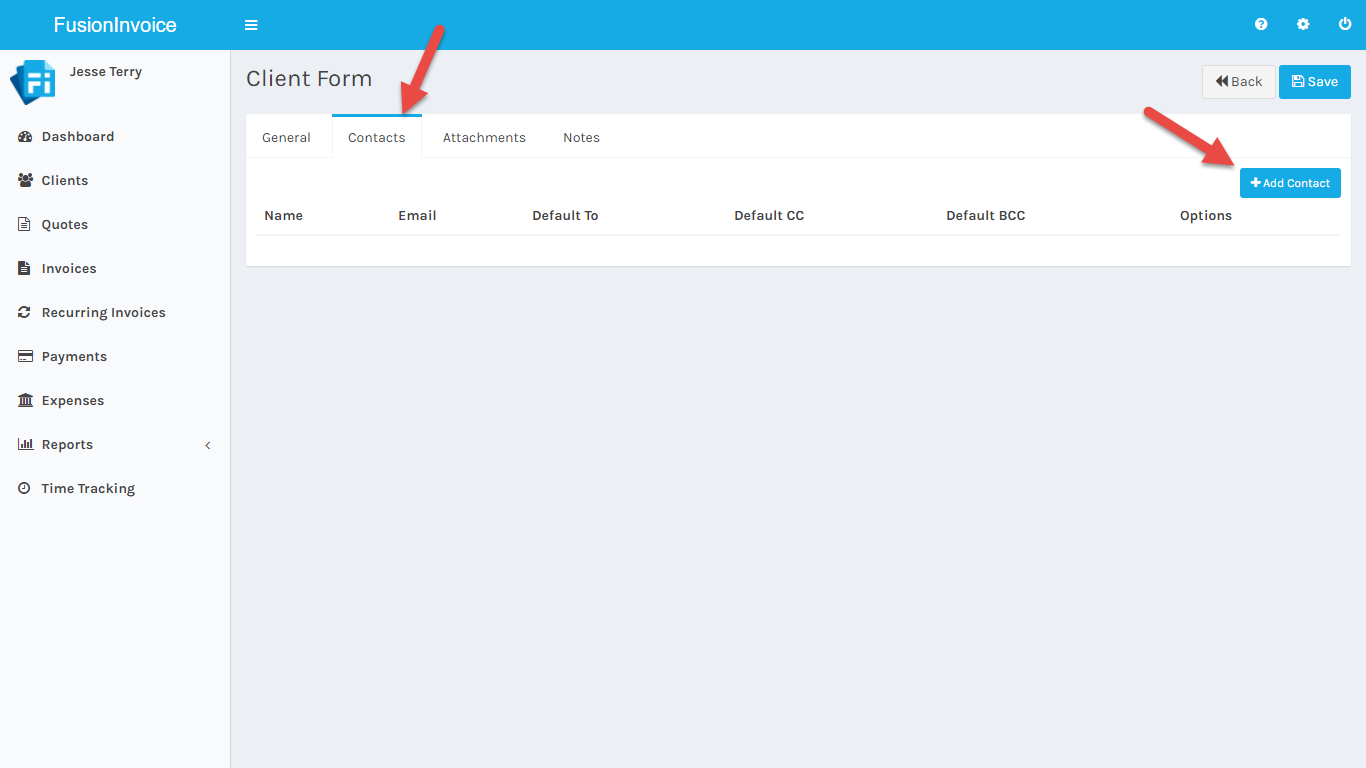
Task: Click the Dashboard gauge icon
Action: tap(25, 137)
